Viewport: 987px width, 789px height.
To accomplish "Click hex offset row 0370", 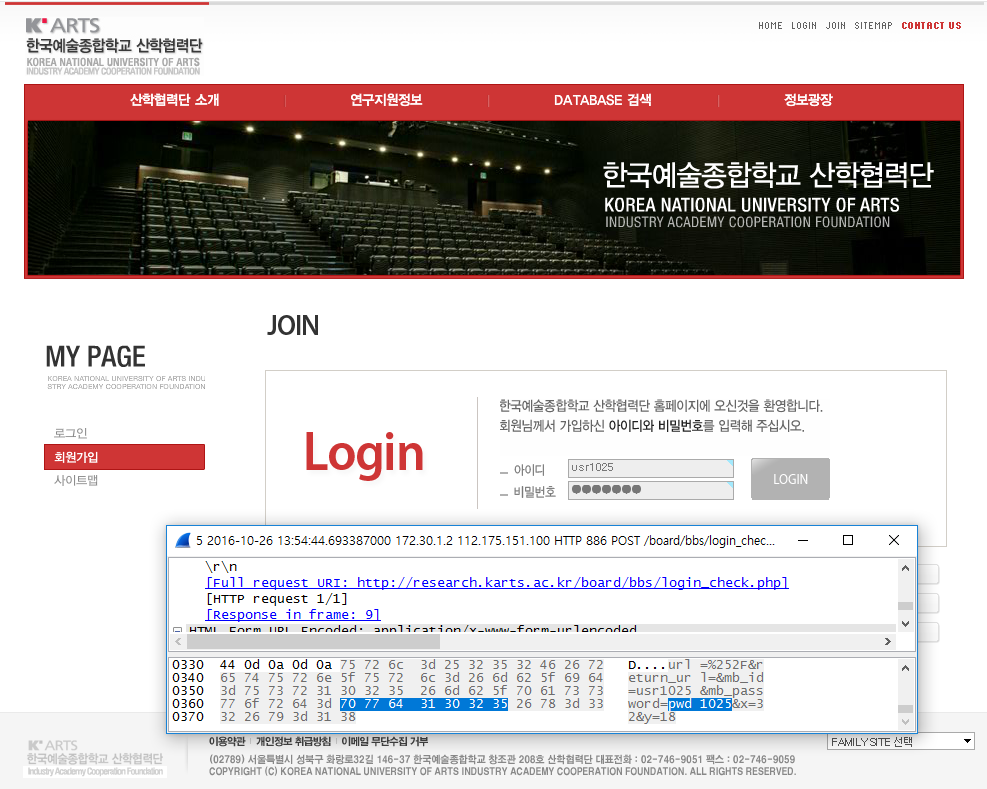I will point(188,717).
